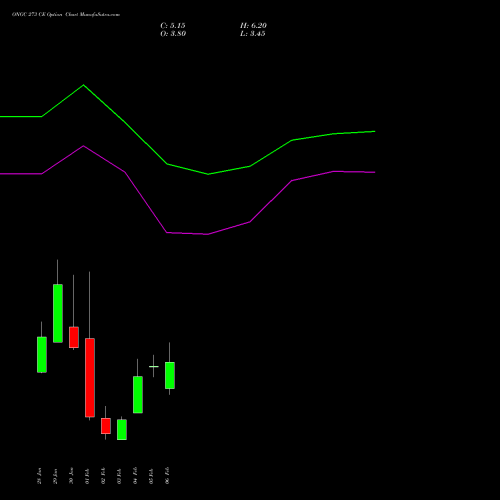
Task: Click the '04 Feb' date label
Action: click(x=135, y=476)
